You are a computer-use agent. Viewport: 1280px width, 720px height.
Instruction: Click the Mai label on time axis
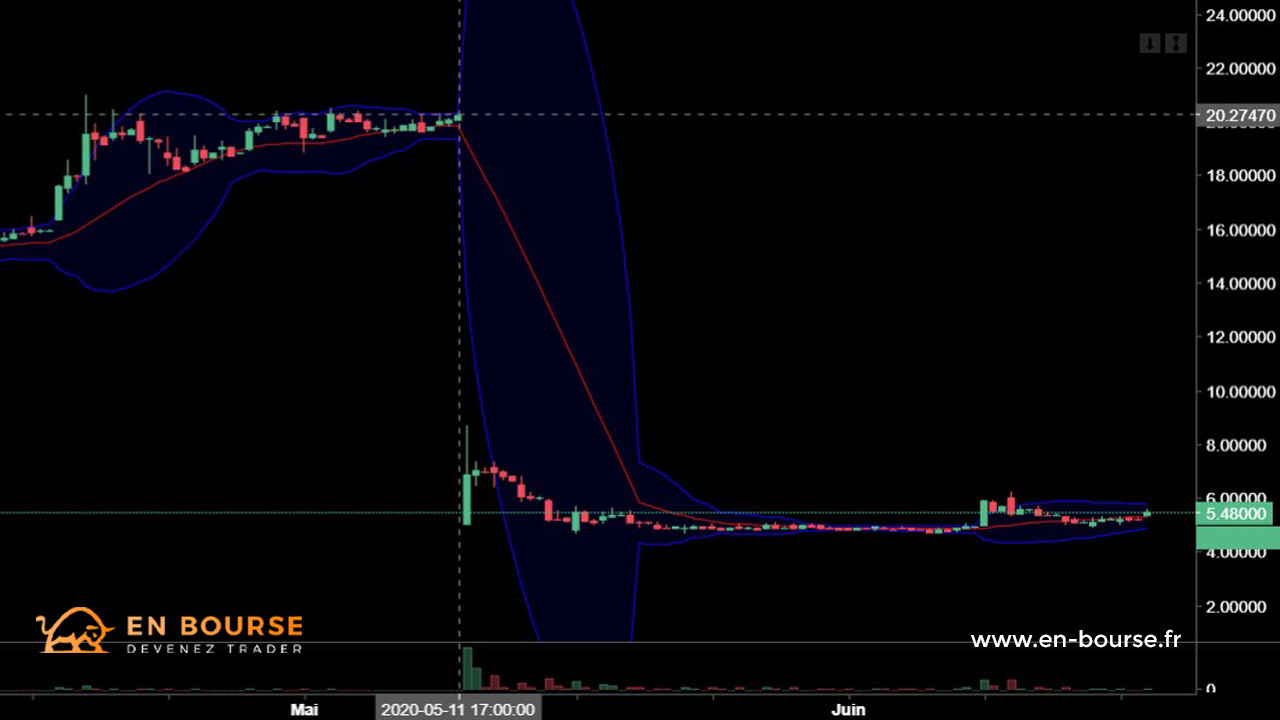304,709
